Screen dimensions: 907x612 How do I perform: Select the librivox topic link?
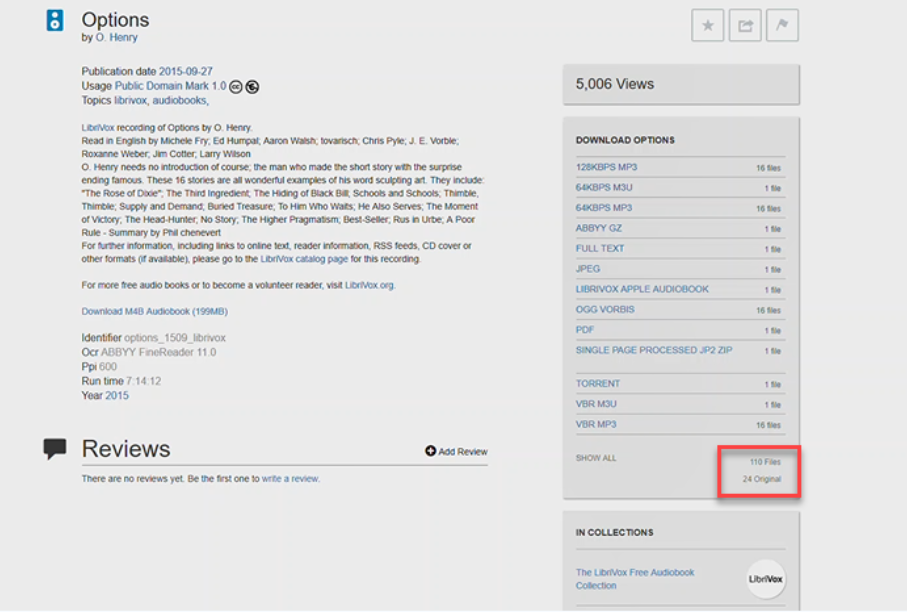pos(131,100)
